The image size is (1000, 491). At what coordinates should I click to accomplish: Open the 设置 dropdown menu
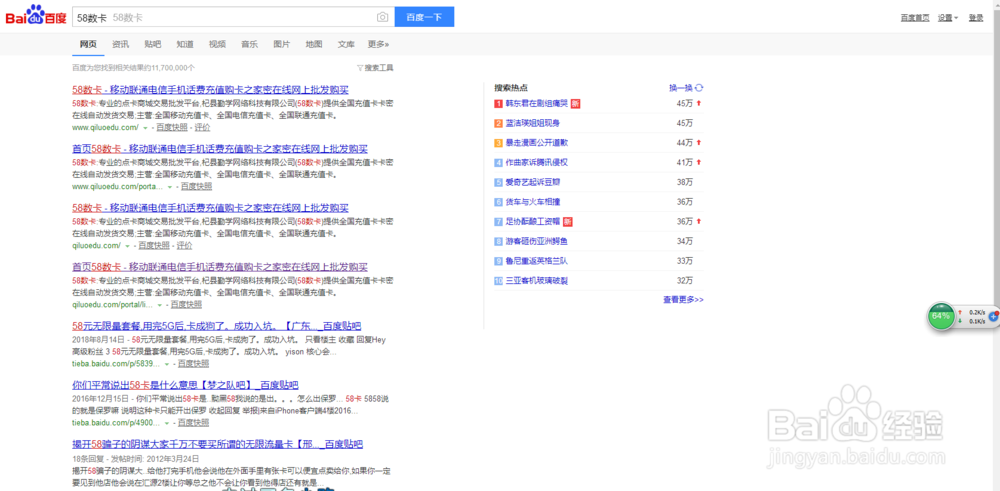(948, 18)
